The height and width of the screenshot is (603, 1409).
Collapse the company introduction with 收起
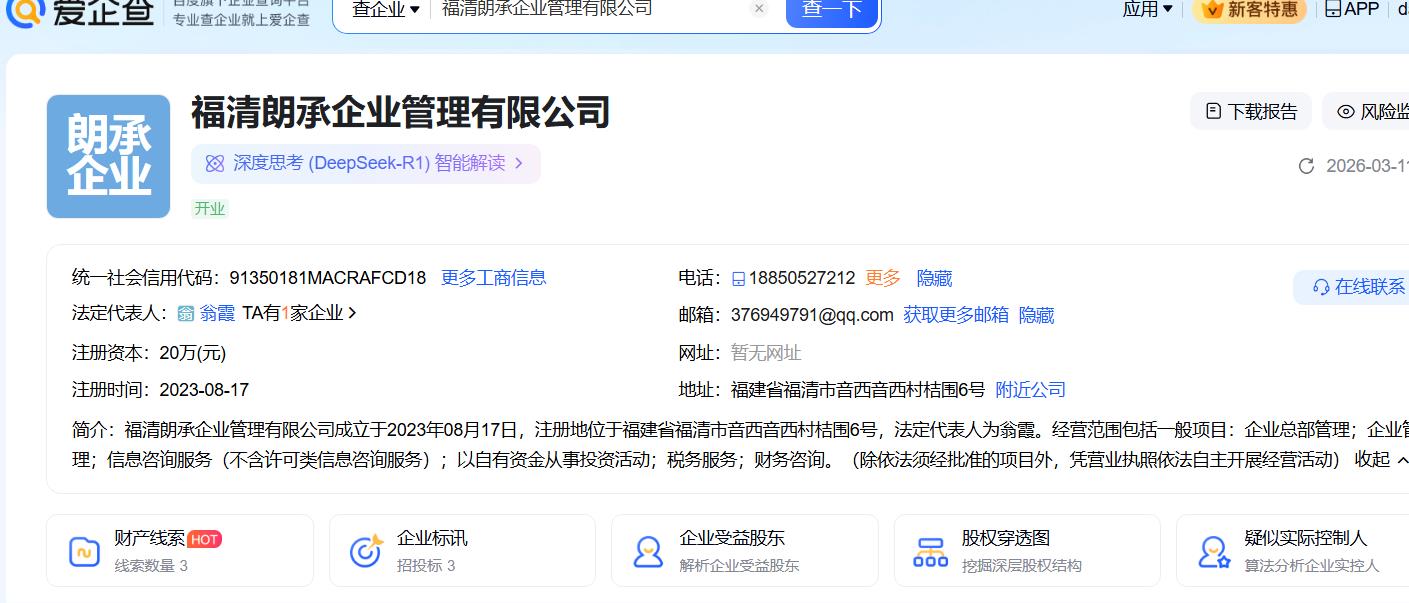point(1372,459)
